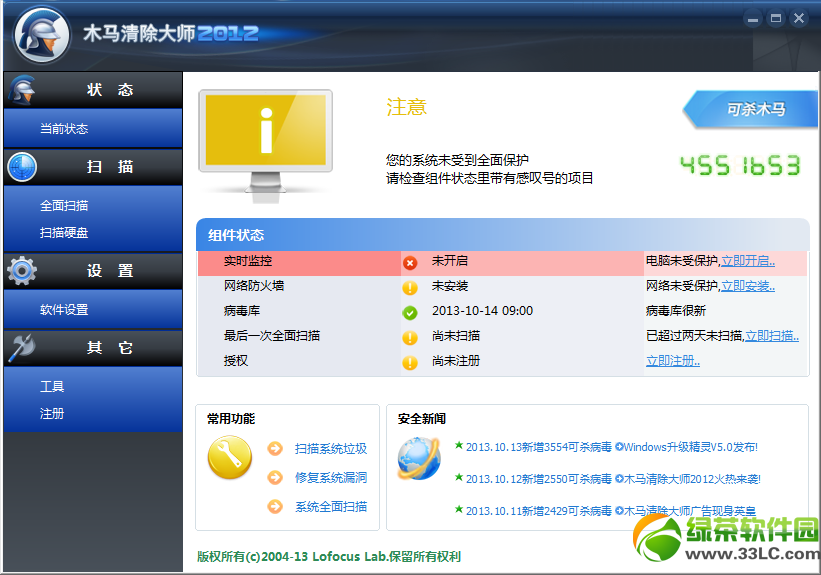Click the radar globe icon beside 扫描
Viewport: 821px width, 575px height.
[x=22, y=167]
